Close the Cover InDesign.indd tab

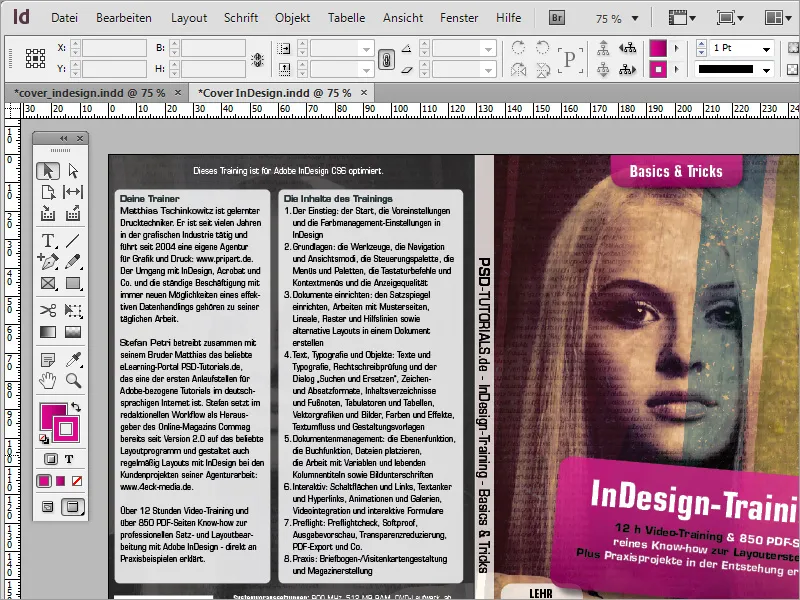click(x=364, y=92)
